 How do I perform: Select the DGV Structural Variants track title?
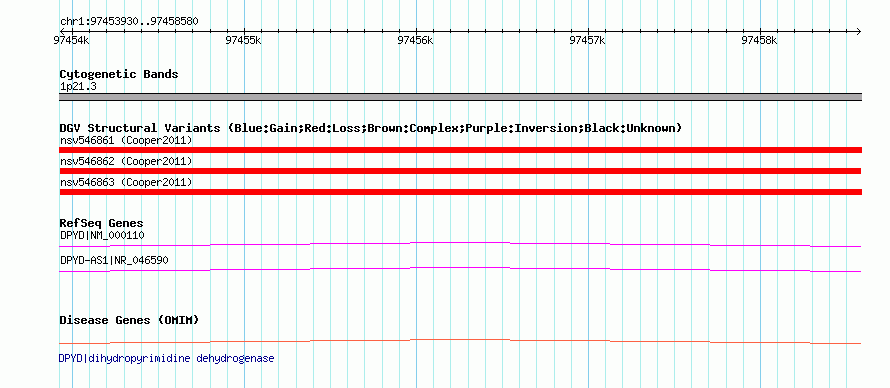(x=371, y=128)
